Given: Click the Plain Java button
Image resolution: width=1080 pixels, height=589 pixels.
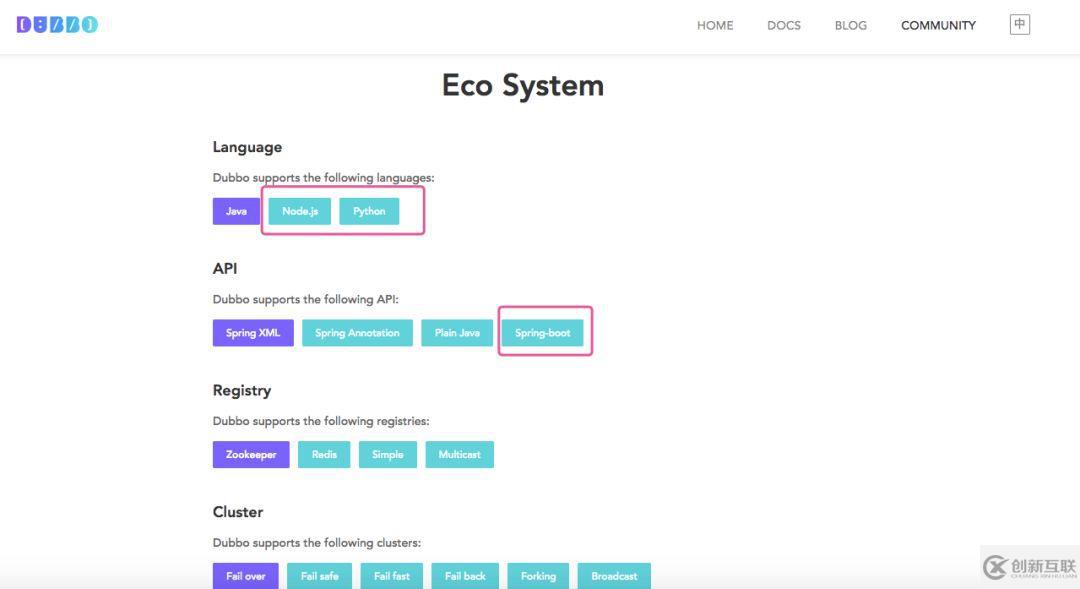Looking at the screenshot, I should tap(457, 333).
